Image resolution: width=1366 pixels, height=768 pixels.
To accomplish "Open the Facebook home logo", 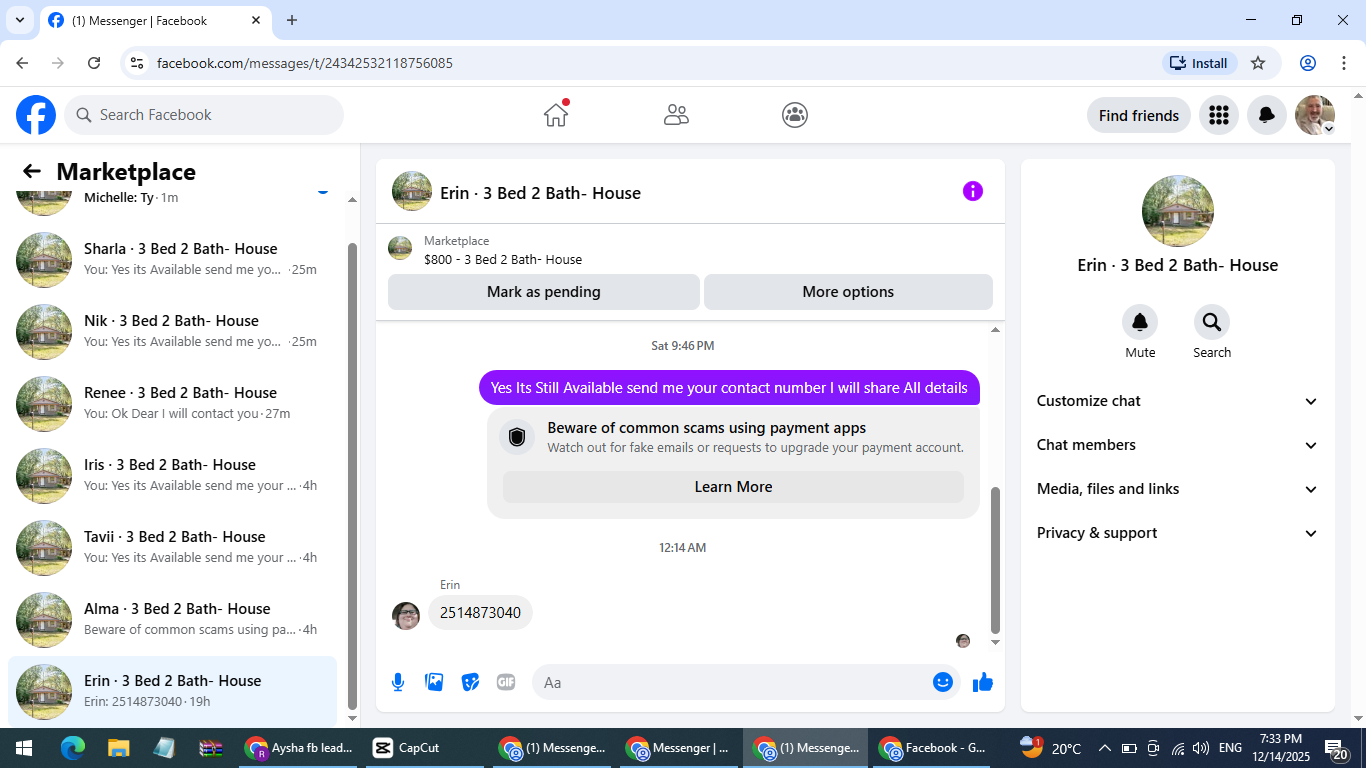I will [36, 115].
